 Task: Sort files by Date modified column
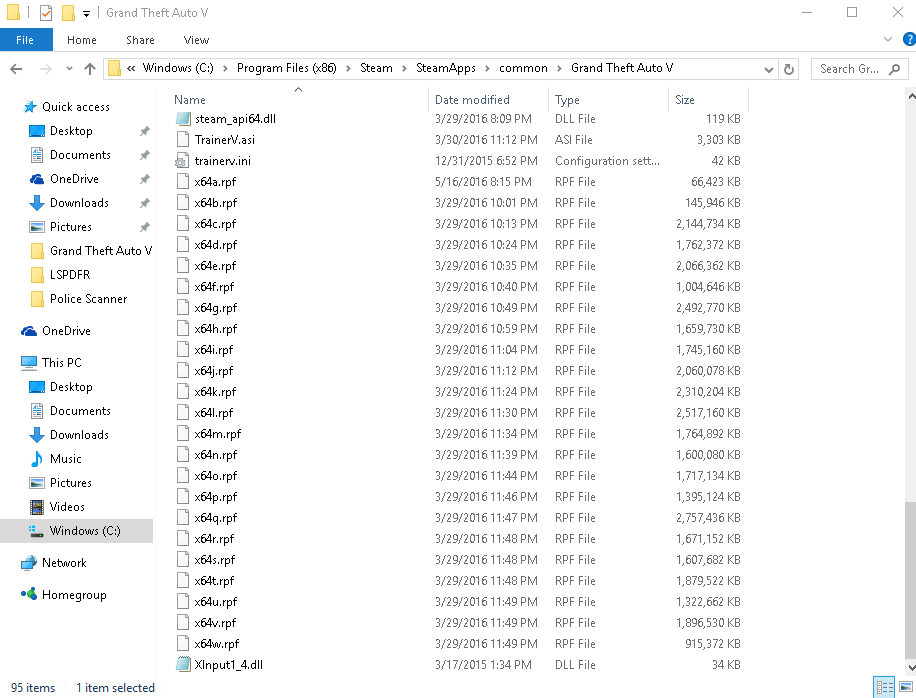coord(472,100)
